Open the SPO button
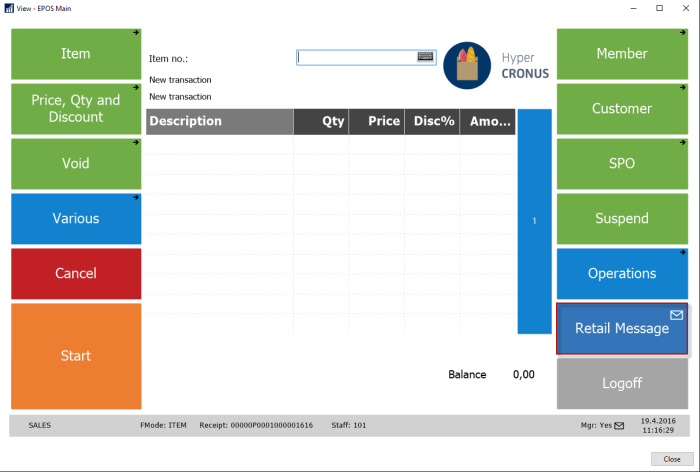 (622, 163)
